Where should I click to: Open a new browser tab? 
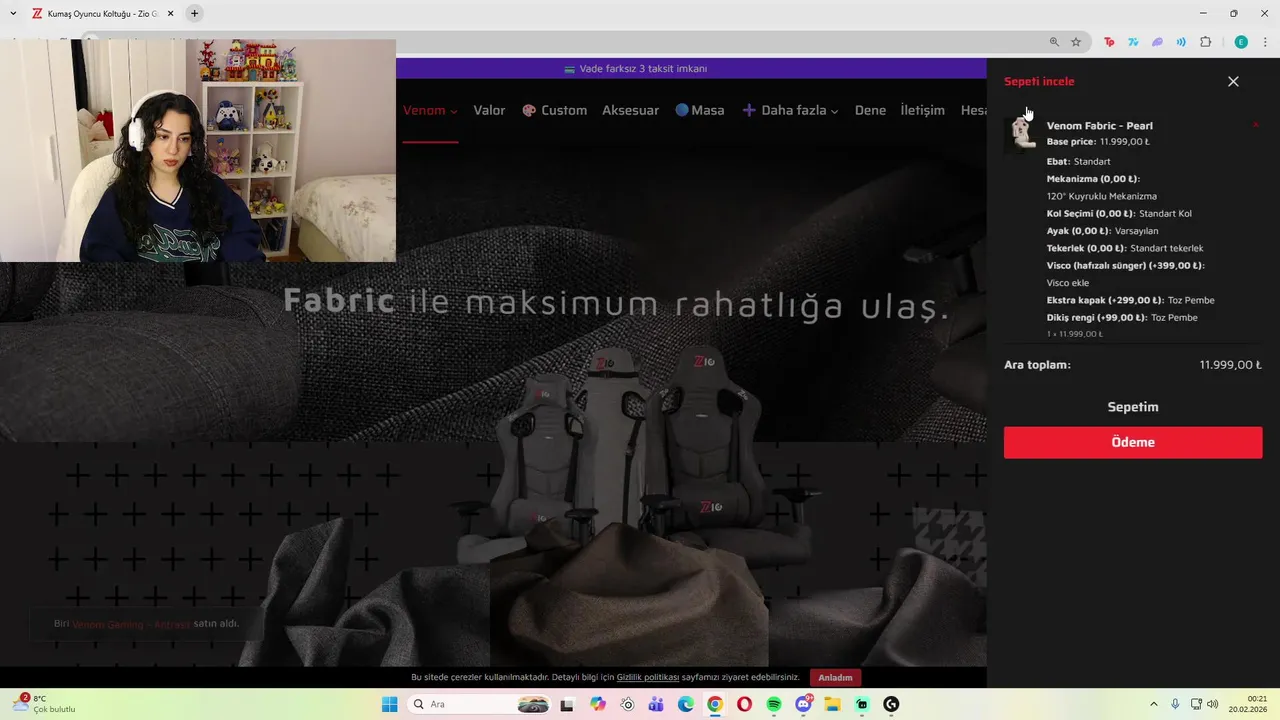tap(194, 13)
